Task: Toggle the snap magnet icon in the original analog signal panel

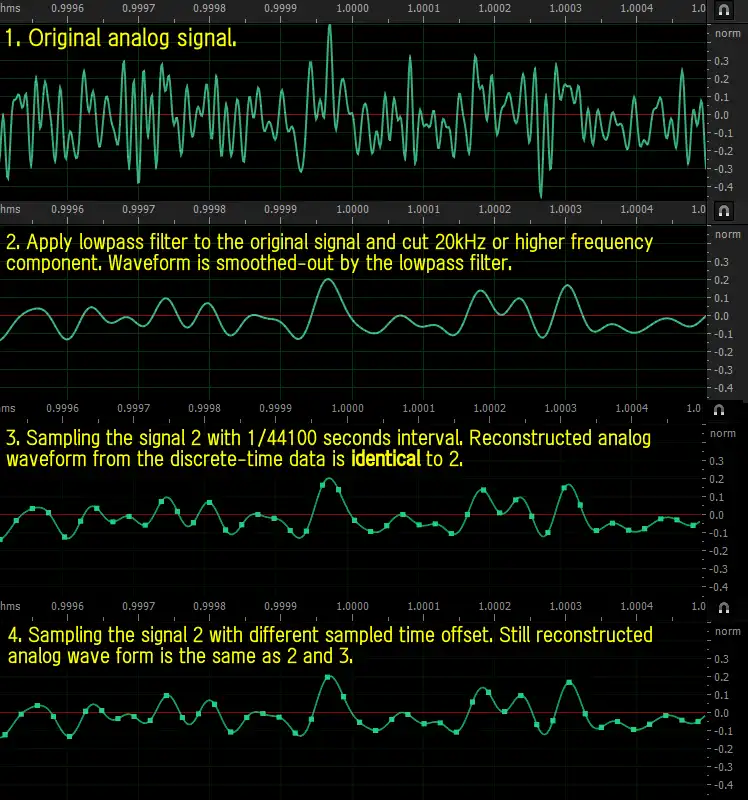Action: 724,10
